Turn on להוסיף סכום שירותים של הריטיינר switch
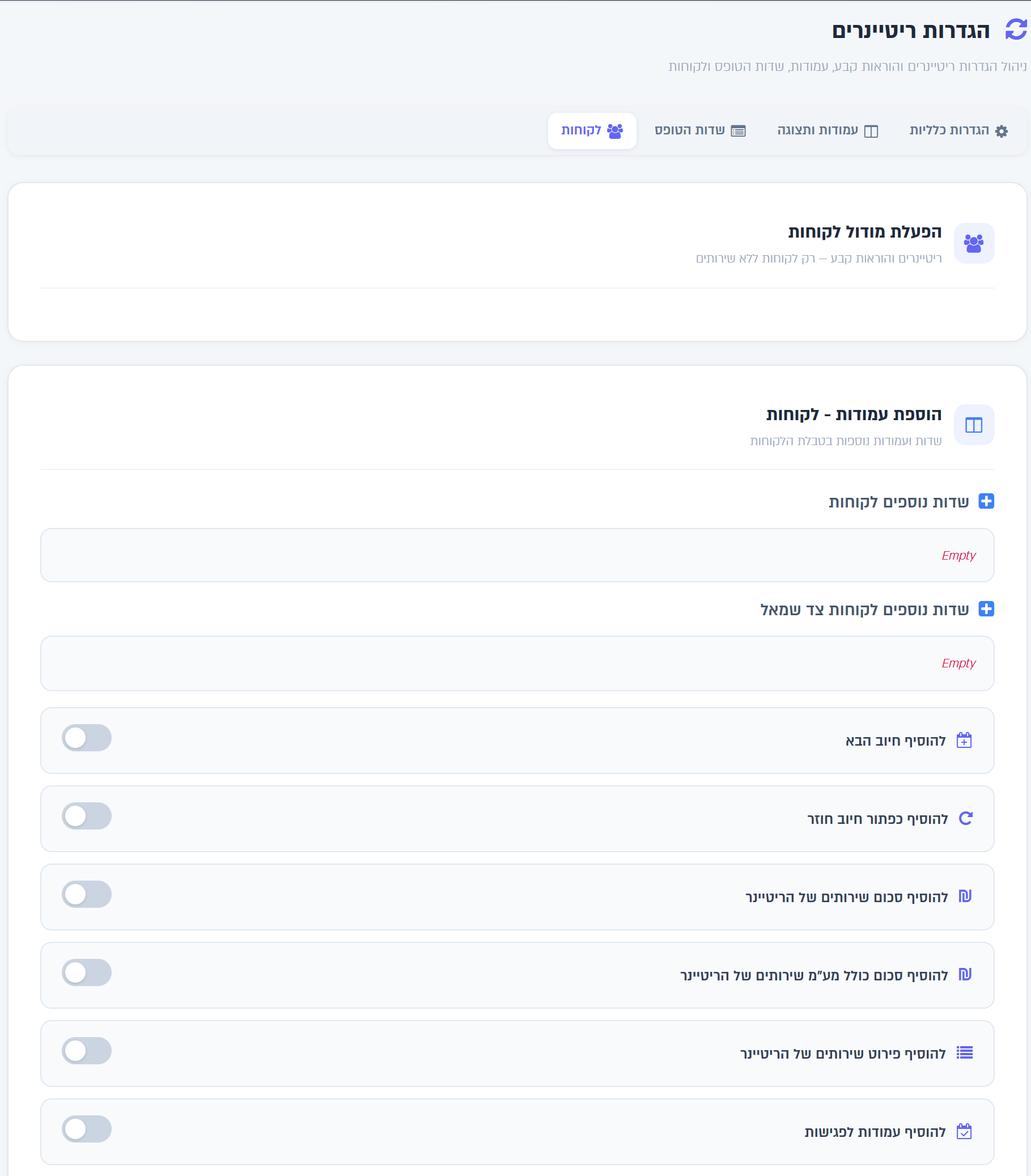This screenshot has height=1176, width=1031. [x=87, y=894]
